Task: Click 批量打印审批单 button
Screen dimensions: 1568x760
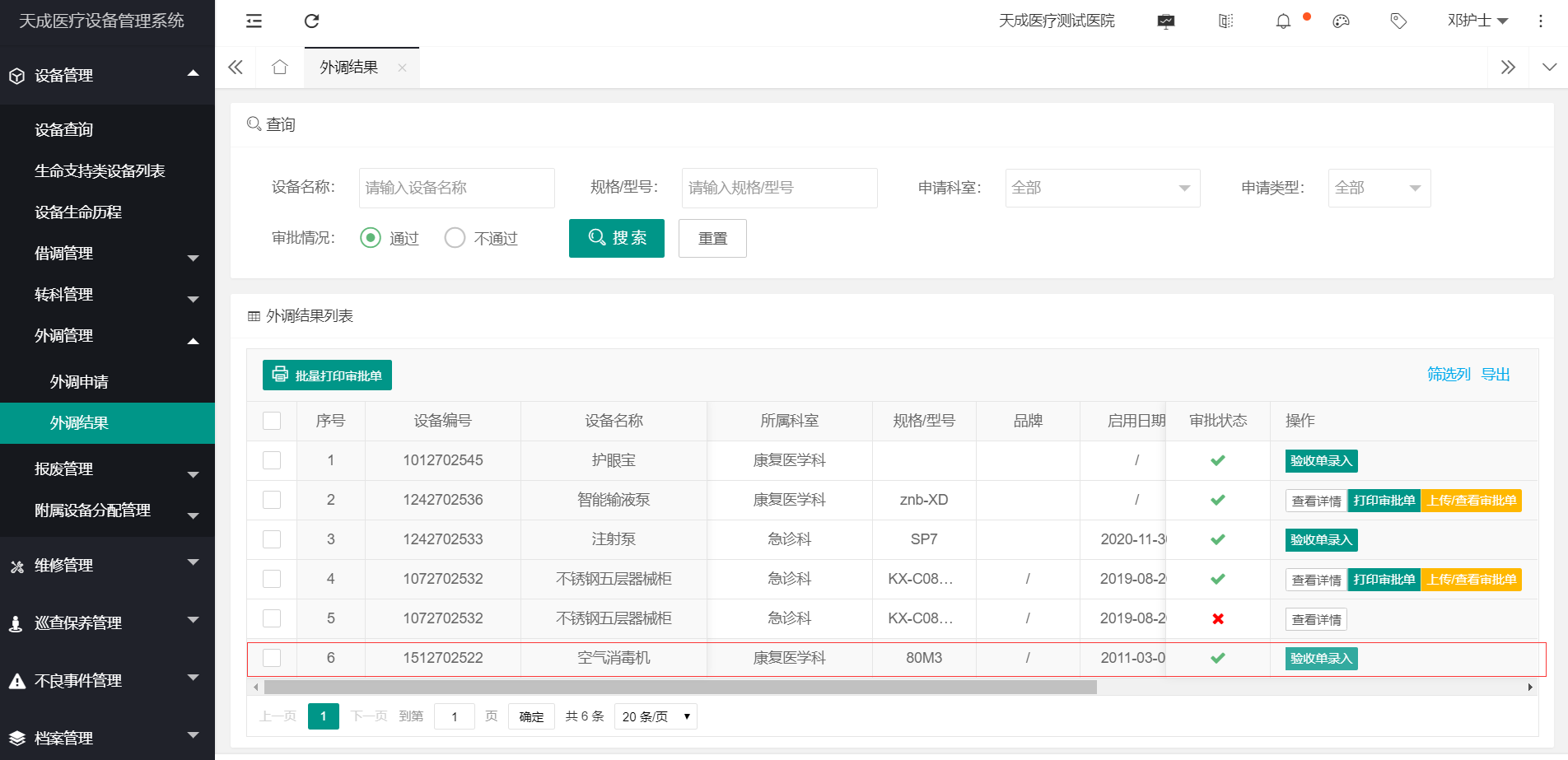Action: (327, 375)
